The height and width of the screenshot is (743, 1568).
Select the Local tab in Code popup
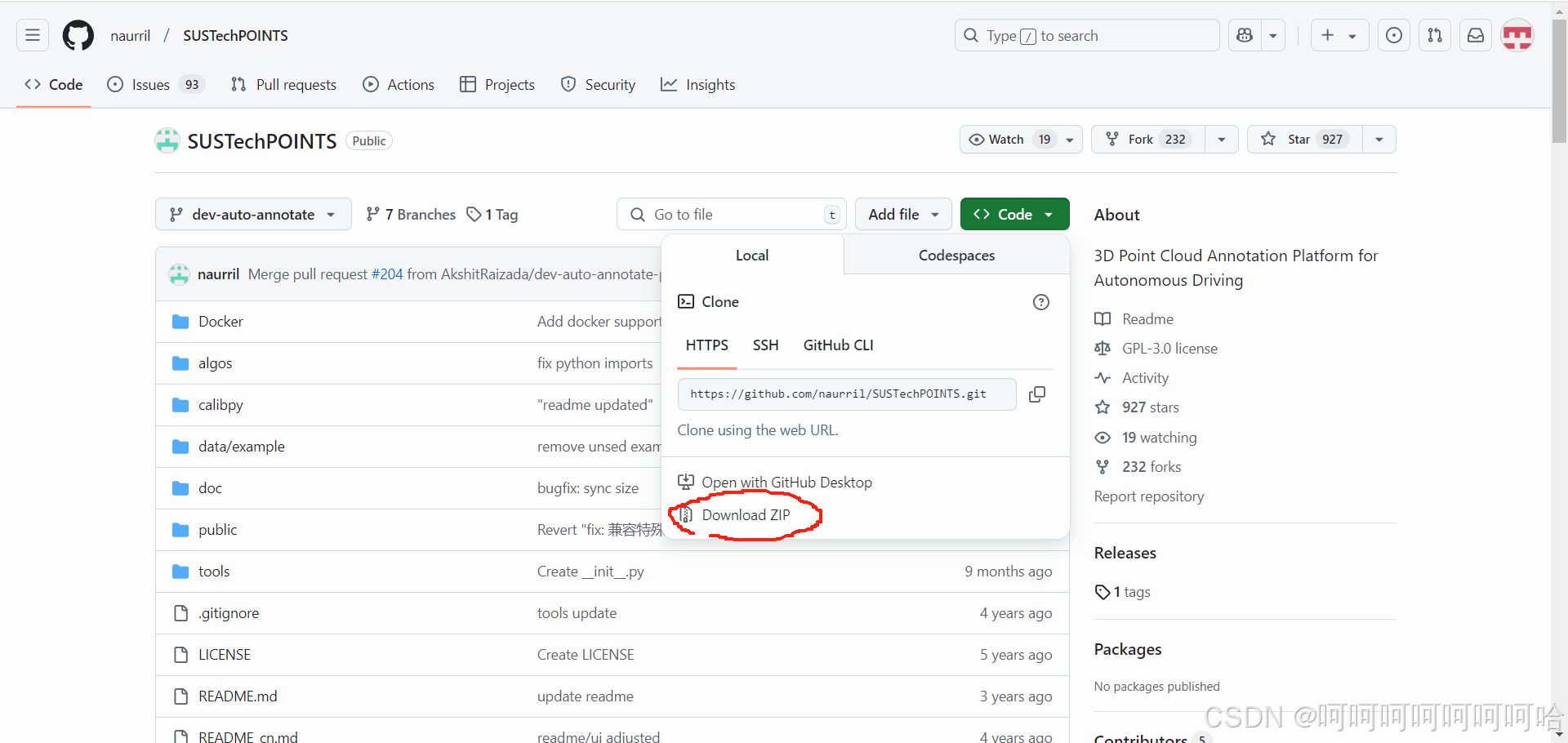pyautogui.click(x=752, y=256)
